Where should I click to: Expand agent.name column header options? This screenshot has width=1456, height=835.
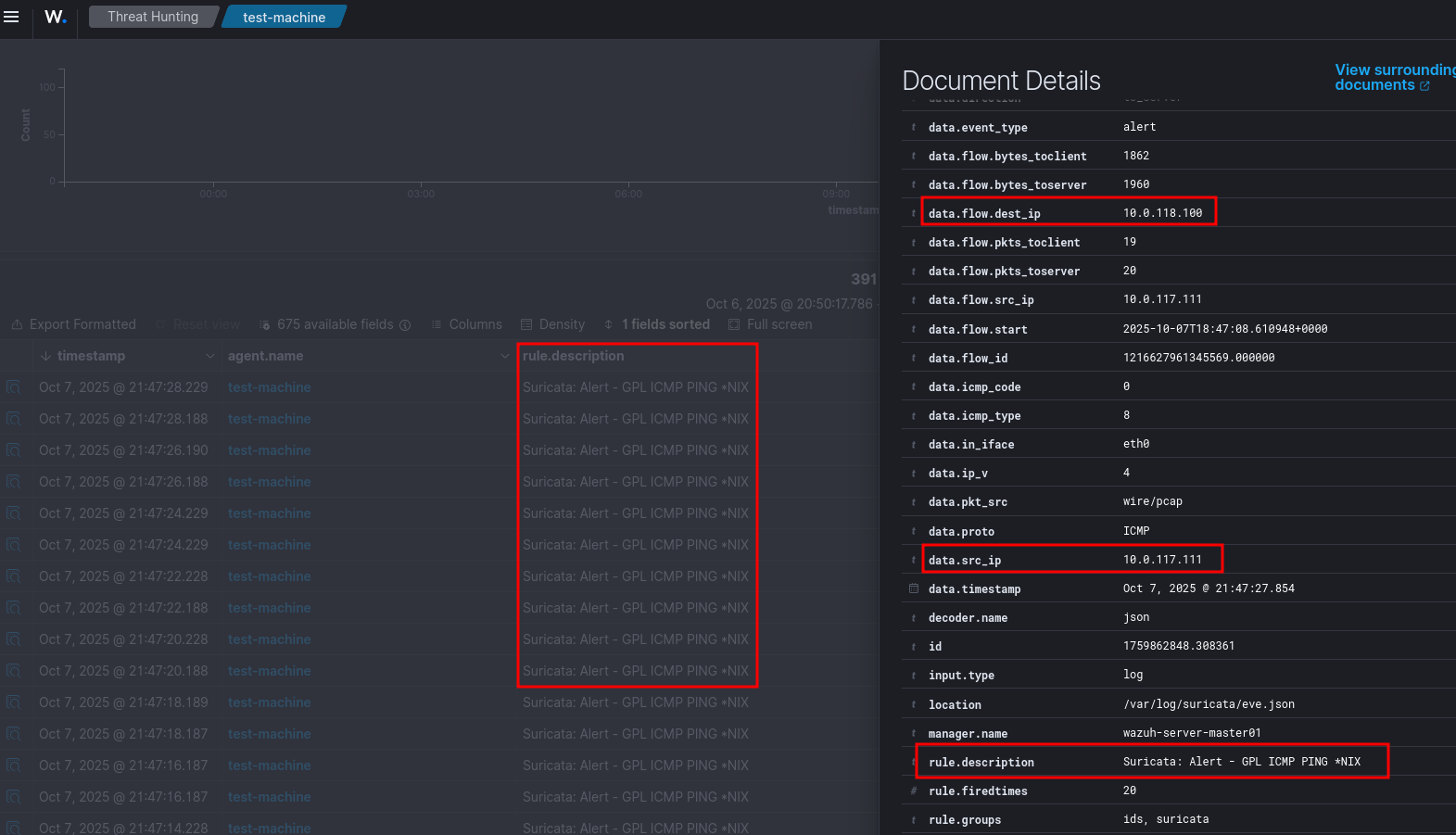pyautogui.click(x=504, y=357)
